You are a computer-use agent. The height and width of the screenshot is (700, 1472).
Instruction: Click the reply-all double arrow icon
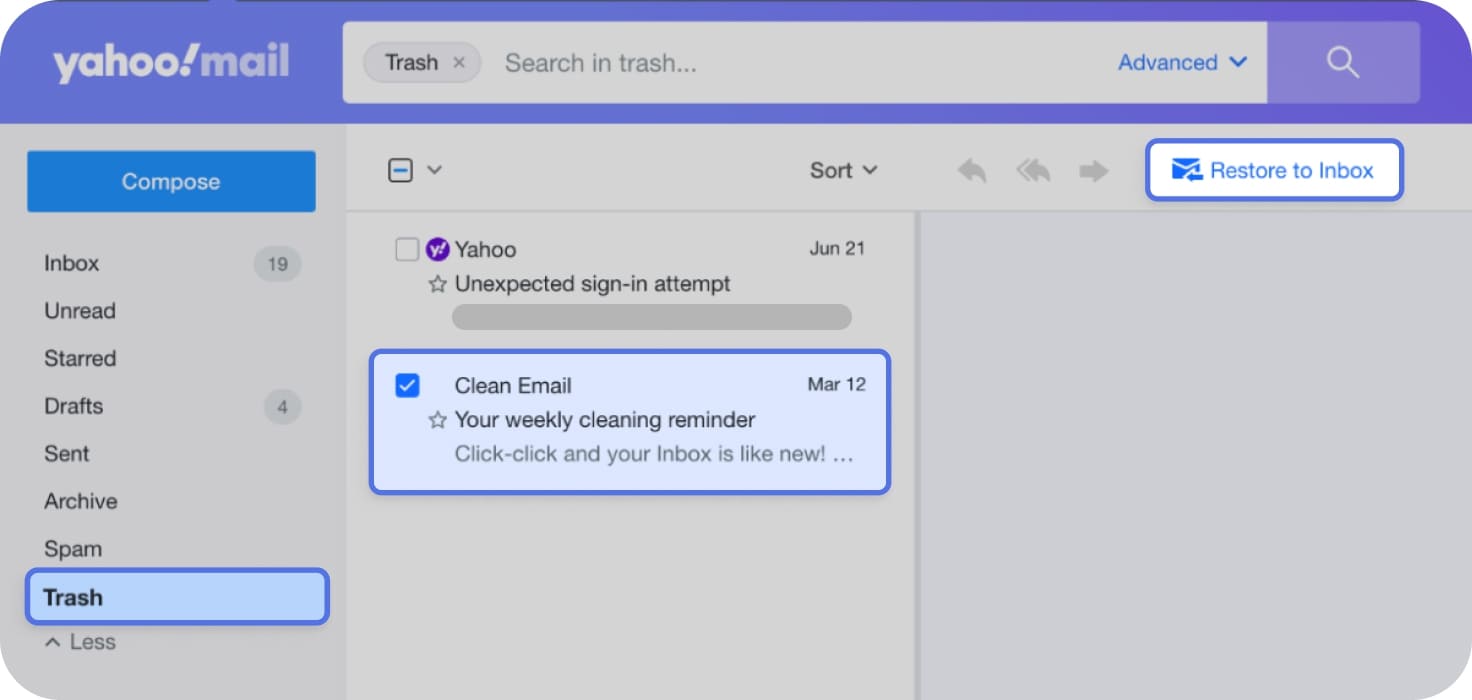point(1032,170)
